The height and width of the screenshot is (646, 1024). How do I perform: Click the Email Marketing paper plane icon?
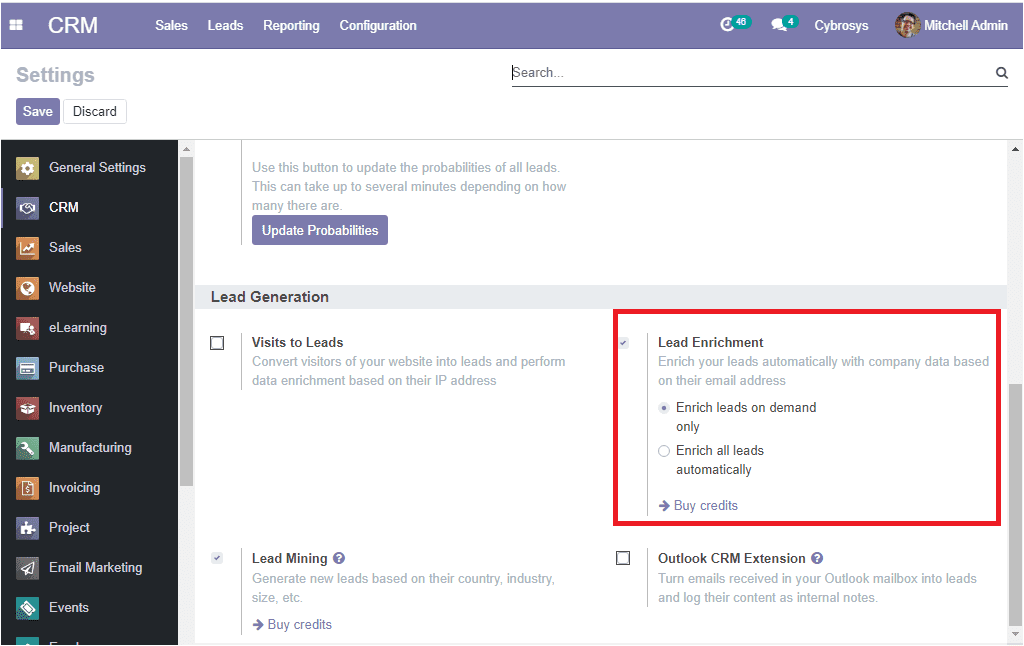click(27, 568)
